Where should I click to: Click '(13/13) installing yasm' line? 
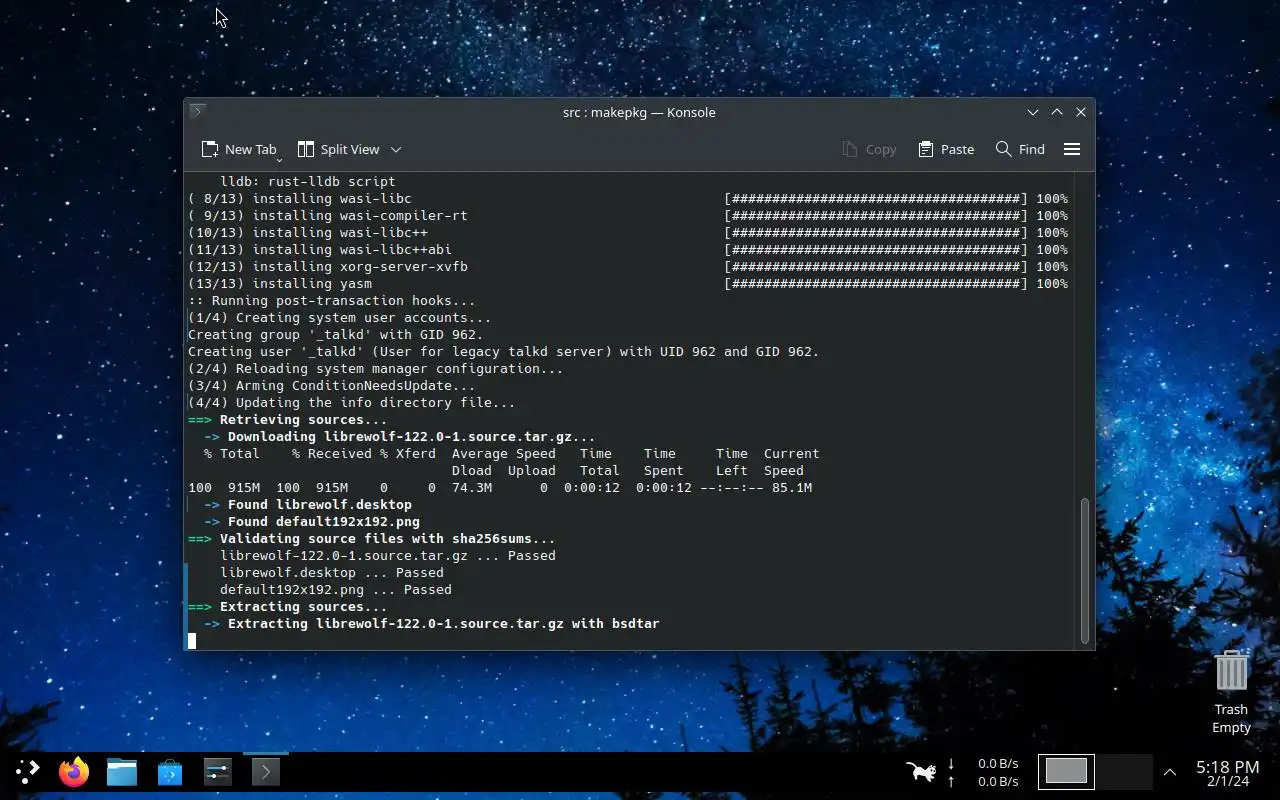(279, 284)
